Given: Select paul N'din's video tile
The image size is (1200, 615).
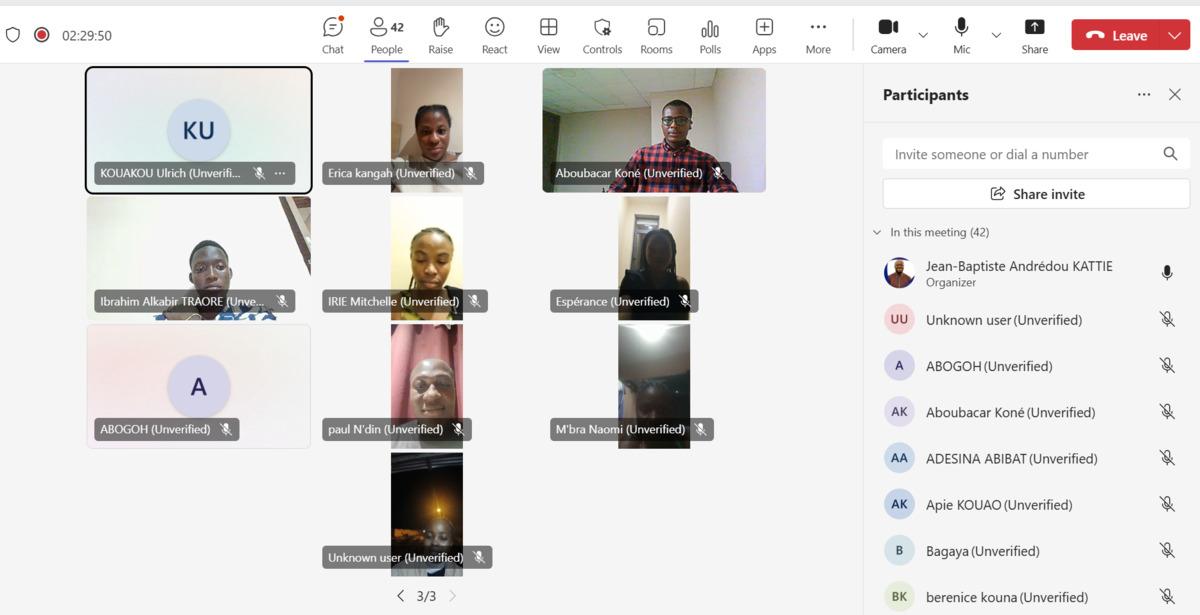Looking at the screenshot, I should [x=427, y=386].
